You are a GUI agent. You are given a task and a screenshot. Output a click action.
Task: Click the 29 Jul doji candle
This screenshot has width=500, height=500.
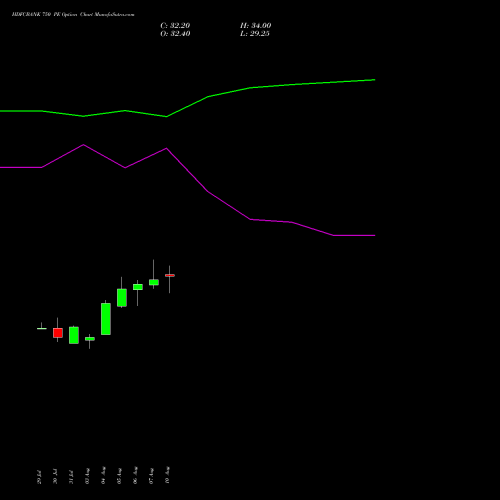tap(42, 328)
